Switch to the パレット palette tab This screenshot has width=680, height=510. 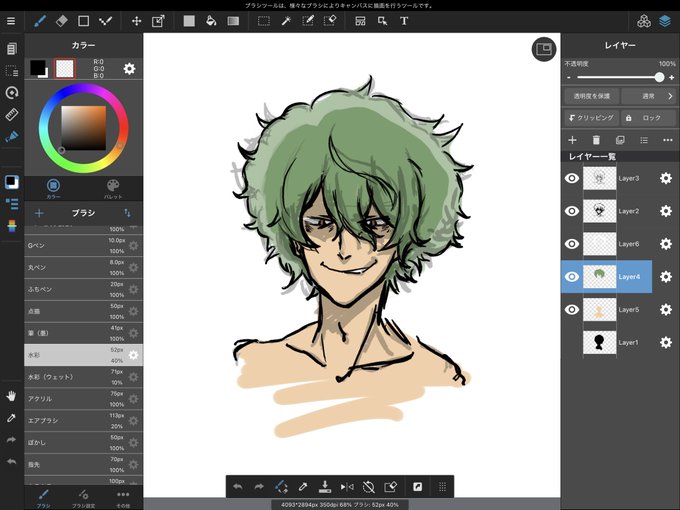tap(113, 189)
